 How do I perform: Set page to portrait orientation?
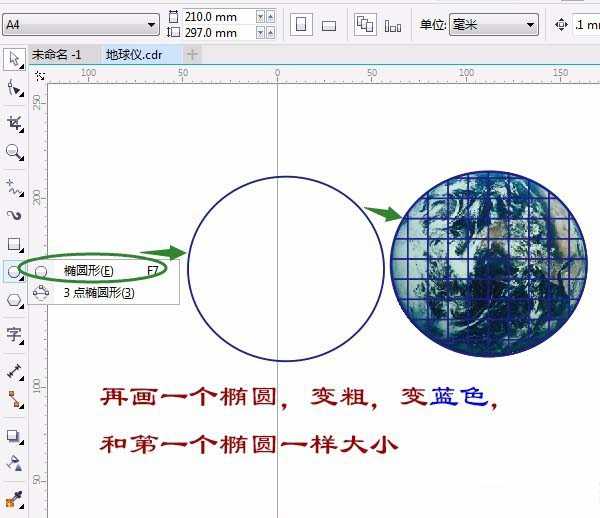[301, 25]
